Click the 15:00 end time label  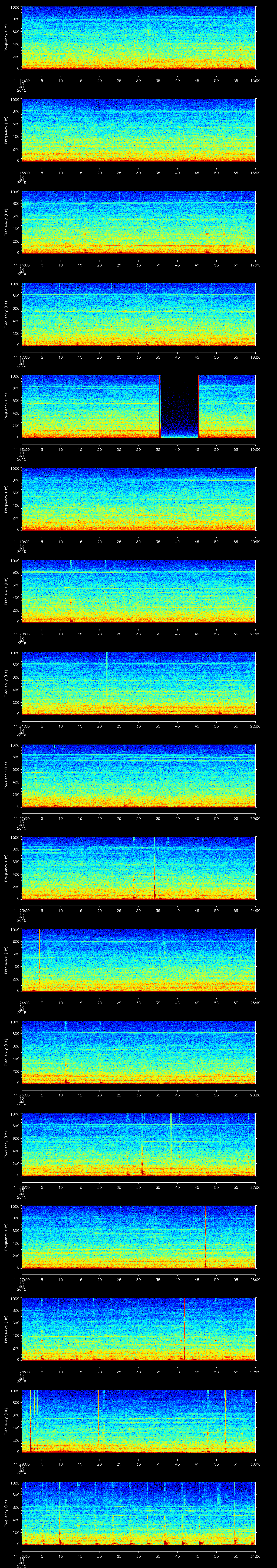[256, 80]
